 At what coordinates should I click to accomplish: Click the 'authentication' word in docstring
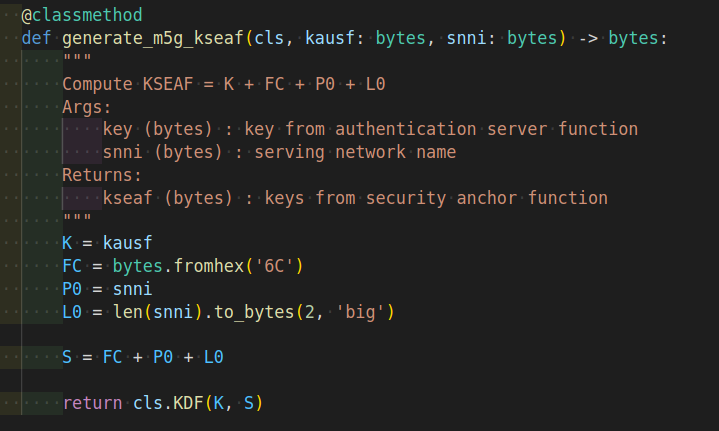coord(406,129)
